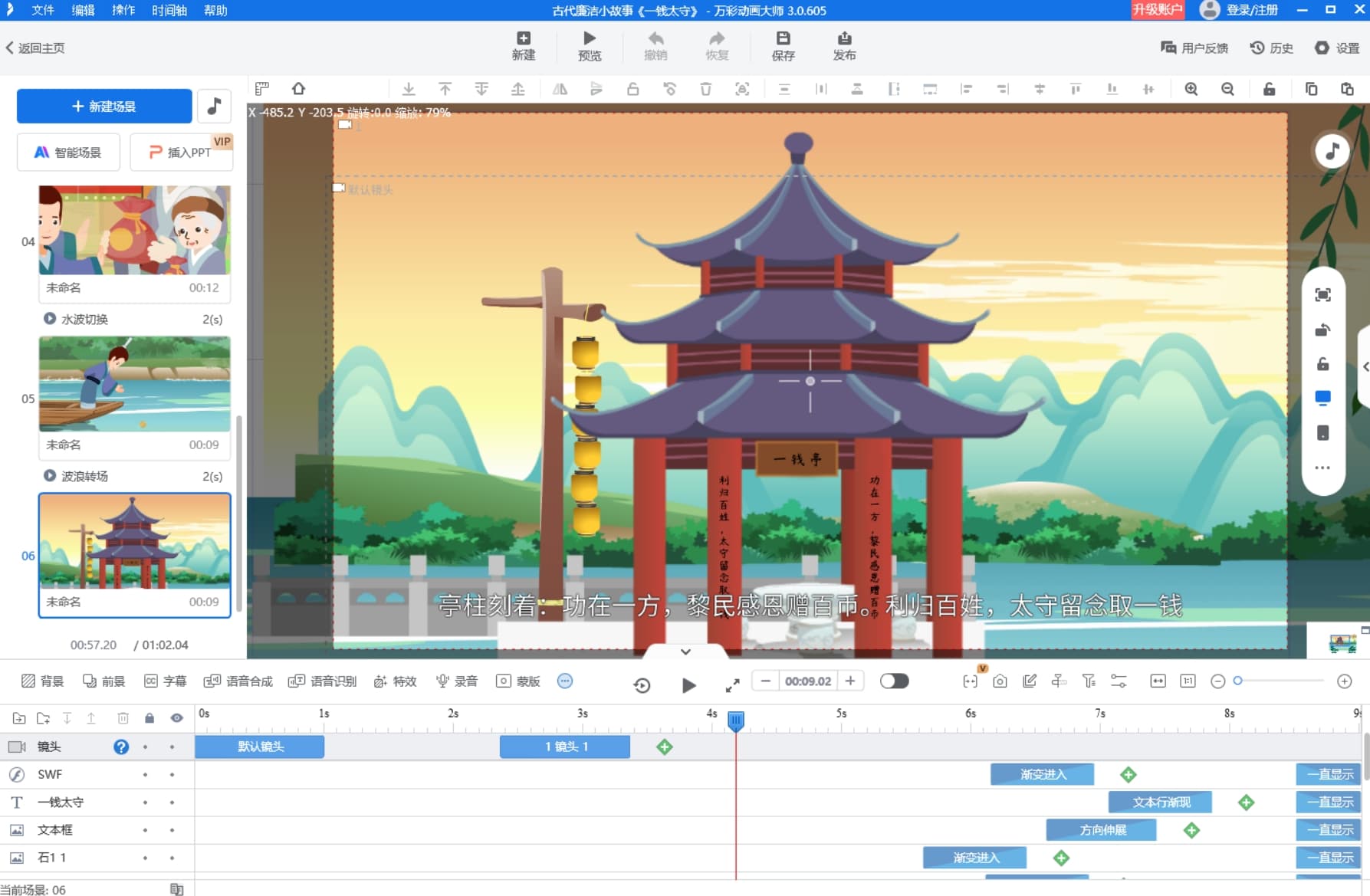Screen dimensions: 1370x896
Task: Click the round music note button on canvas
Action: [x=1332, y=151]
